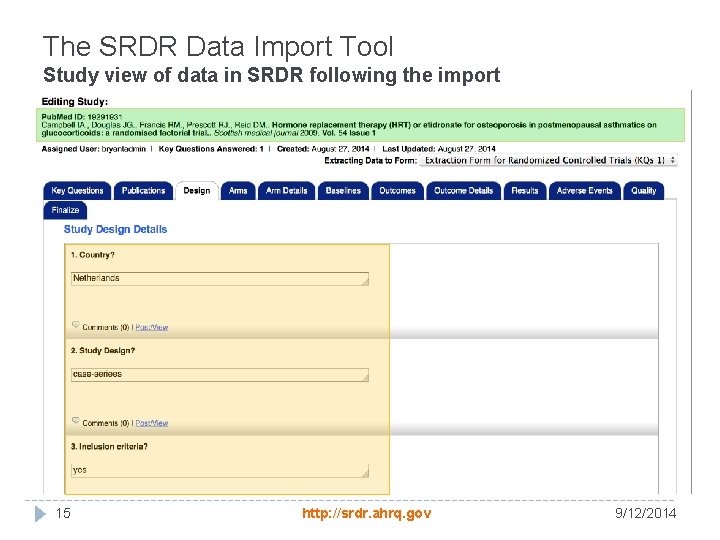Go to the Arm Details tab

point(287,191)
